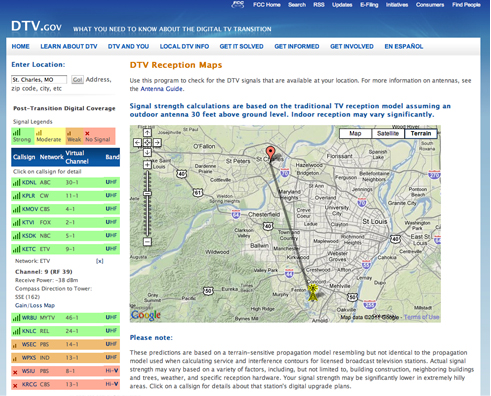This screenshot has height=396, width=491.
Task: Click the Go! button
Action: tap(77, 80)
